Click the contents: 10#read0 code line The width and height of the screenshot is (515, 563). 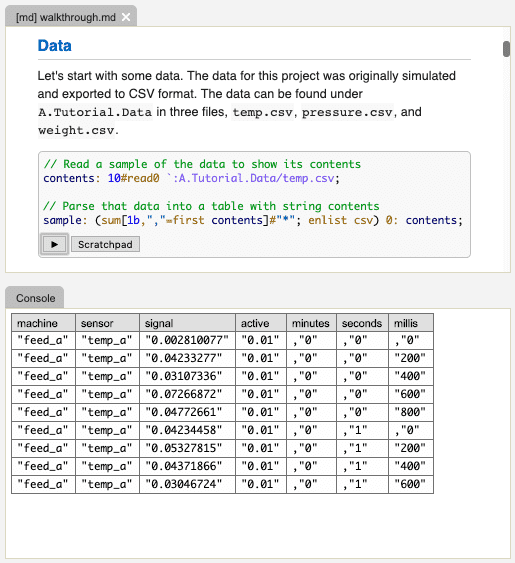191,178
